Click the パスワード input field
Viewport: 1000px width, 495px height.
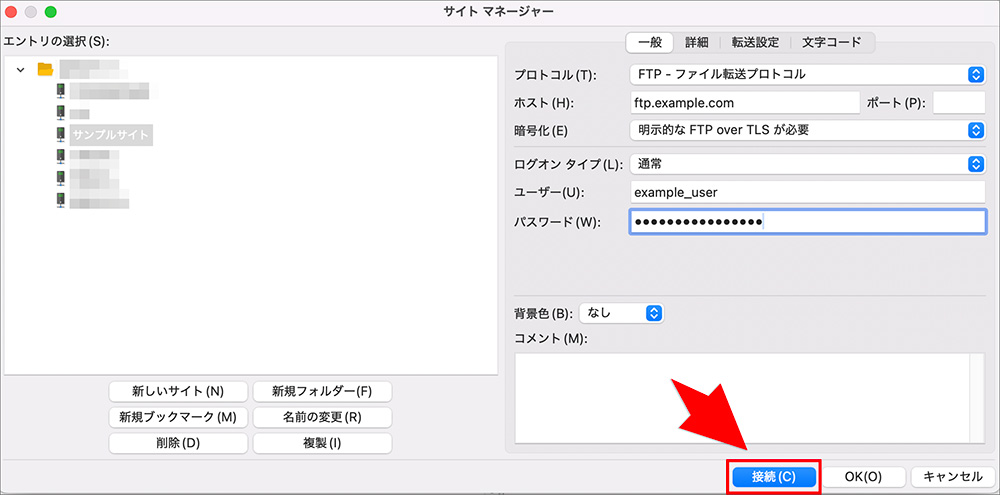point(808,221)
